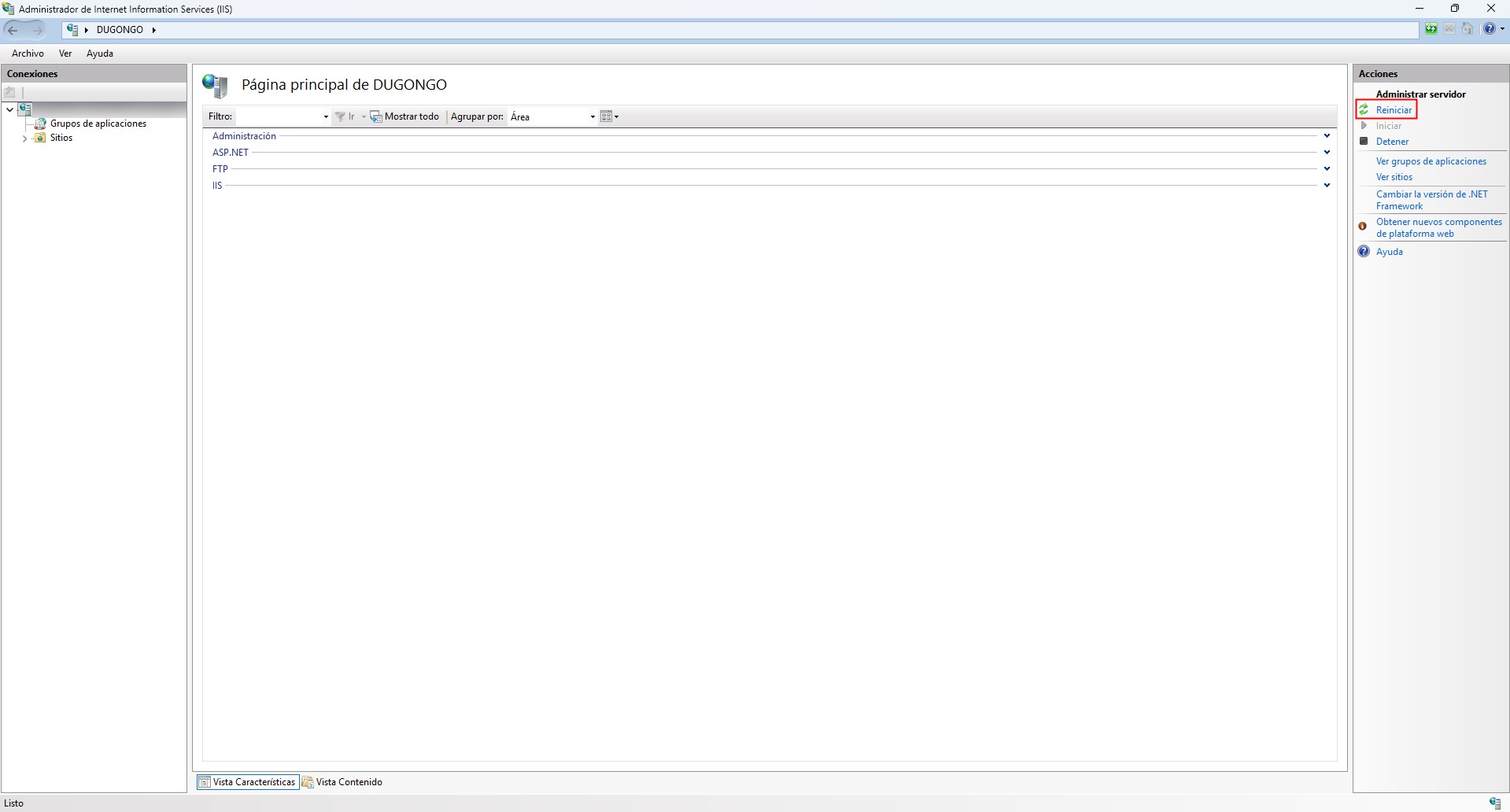Collapse the FTP group chevron
Screen dimensions: 1510x812
click(x=1327, y=169)
